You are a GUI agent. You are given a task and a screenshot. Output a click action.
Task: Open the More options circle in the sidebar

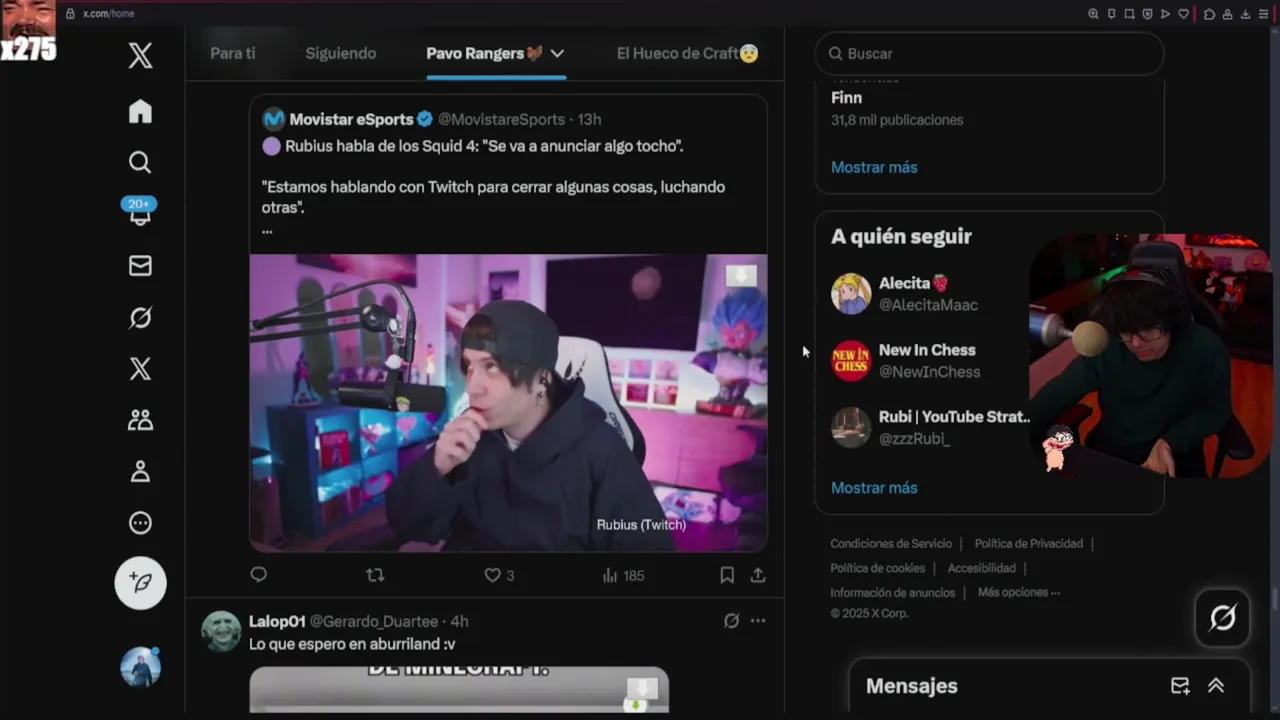[140, 523]
